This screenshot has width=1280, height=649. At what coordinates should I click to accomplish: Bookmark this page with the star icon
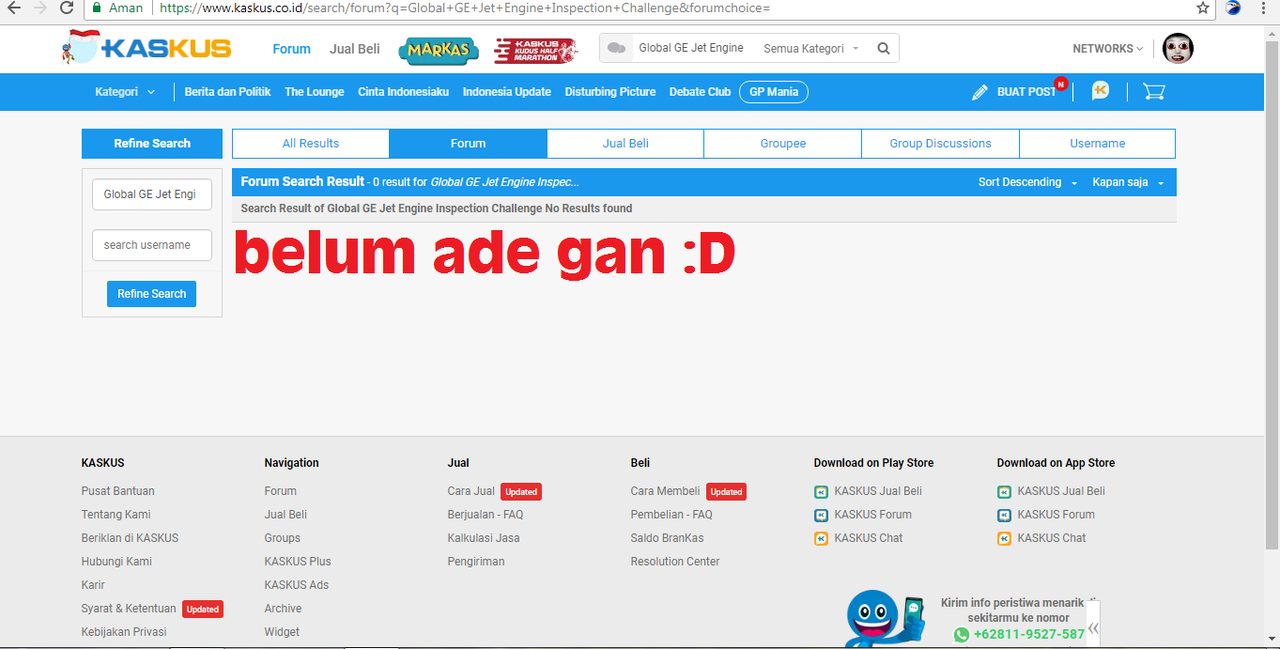pos(1203,8)
